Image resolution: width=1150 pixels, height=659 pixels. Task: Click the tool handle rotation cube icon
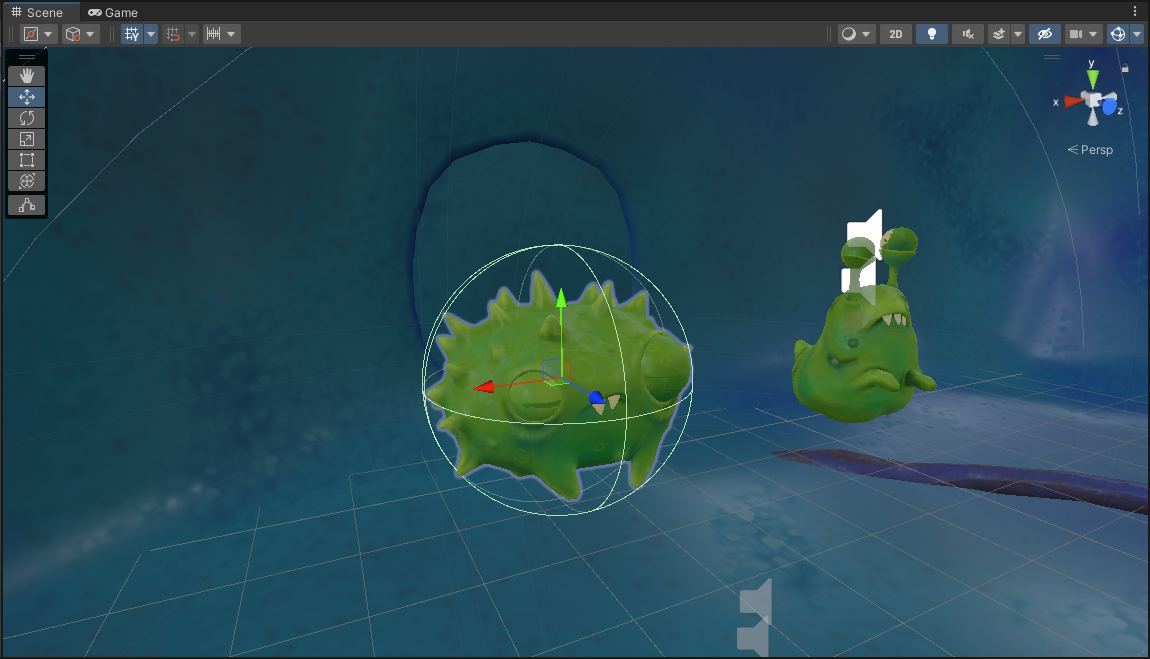point(73,34)
